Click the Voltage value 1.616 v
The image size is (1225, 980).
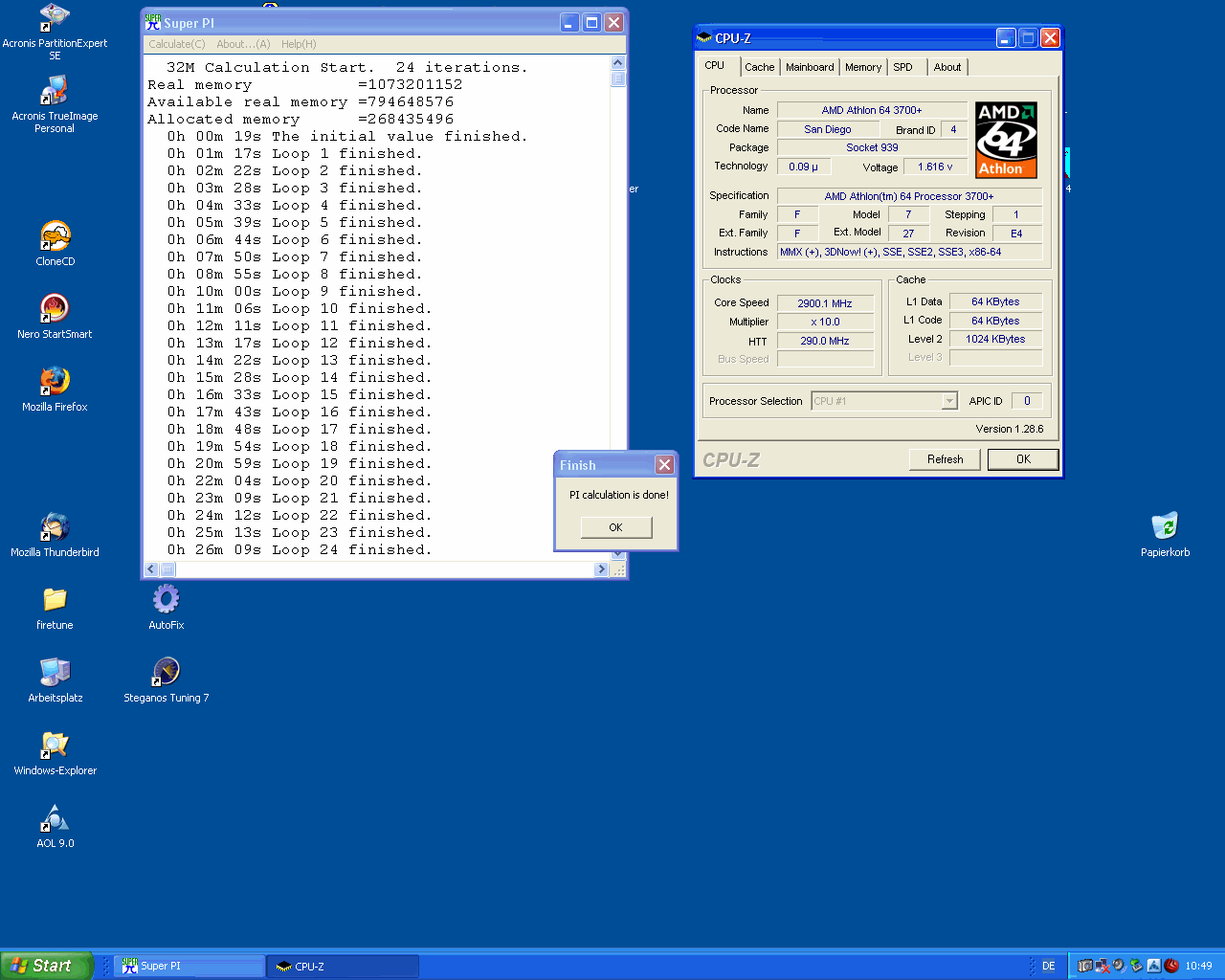coord(935,167)
